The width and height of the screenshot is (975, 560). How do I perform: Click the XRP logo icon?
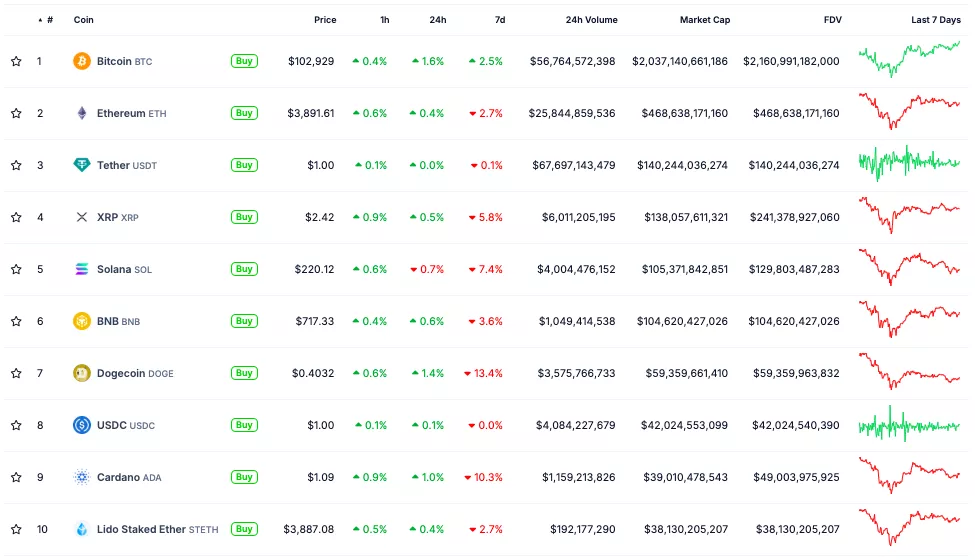click(x=82, y=217)
